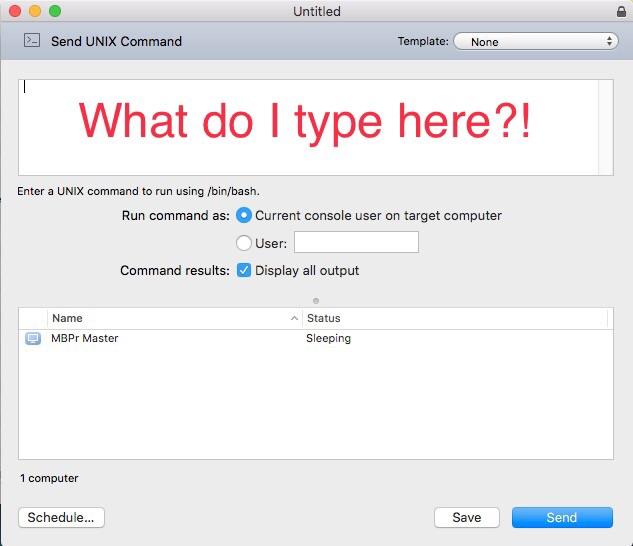Screen dimensions: 633x546
Task: Select the User radio button
Action: point(244,243)
